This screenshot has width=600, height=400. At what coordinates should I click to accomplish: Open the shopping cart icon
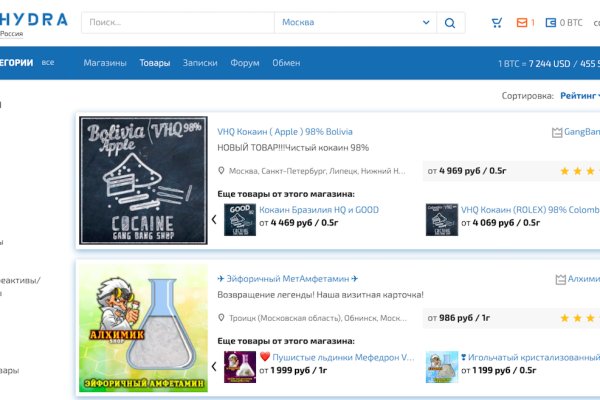[497, 22]
